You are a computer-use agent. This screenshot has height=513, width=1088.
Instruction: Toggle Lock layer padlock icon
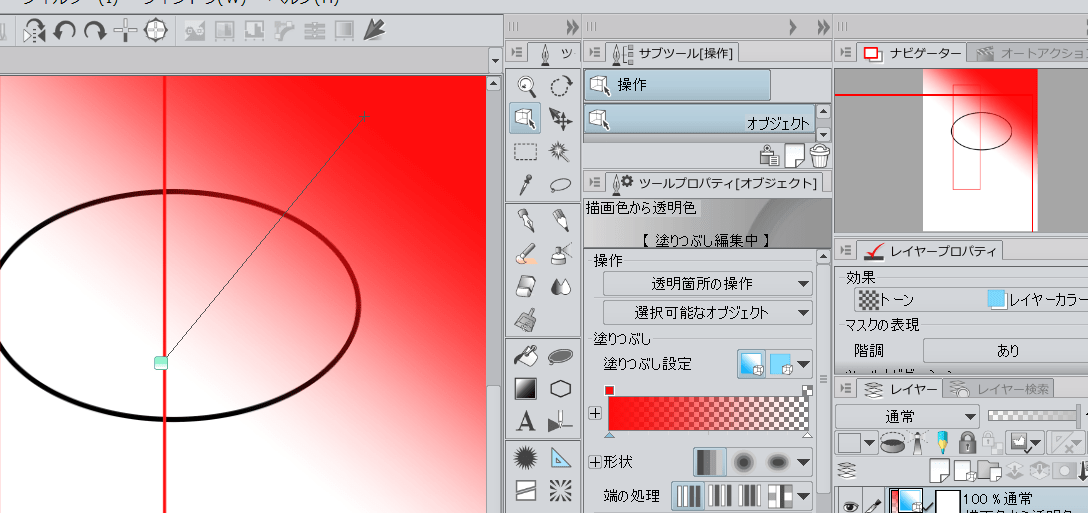click(967, 441)
